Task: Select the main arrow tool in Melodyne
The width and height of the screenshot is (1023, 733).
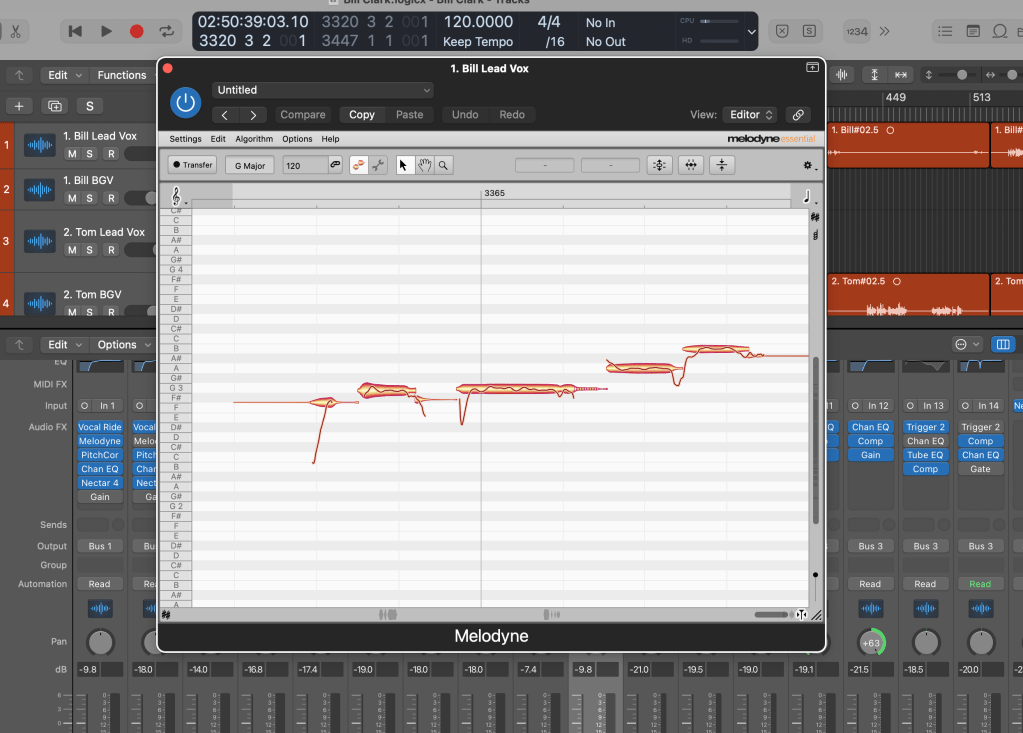Action: [x=404, y=165]
